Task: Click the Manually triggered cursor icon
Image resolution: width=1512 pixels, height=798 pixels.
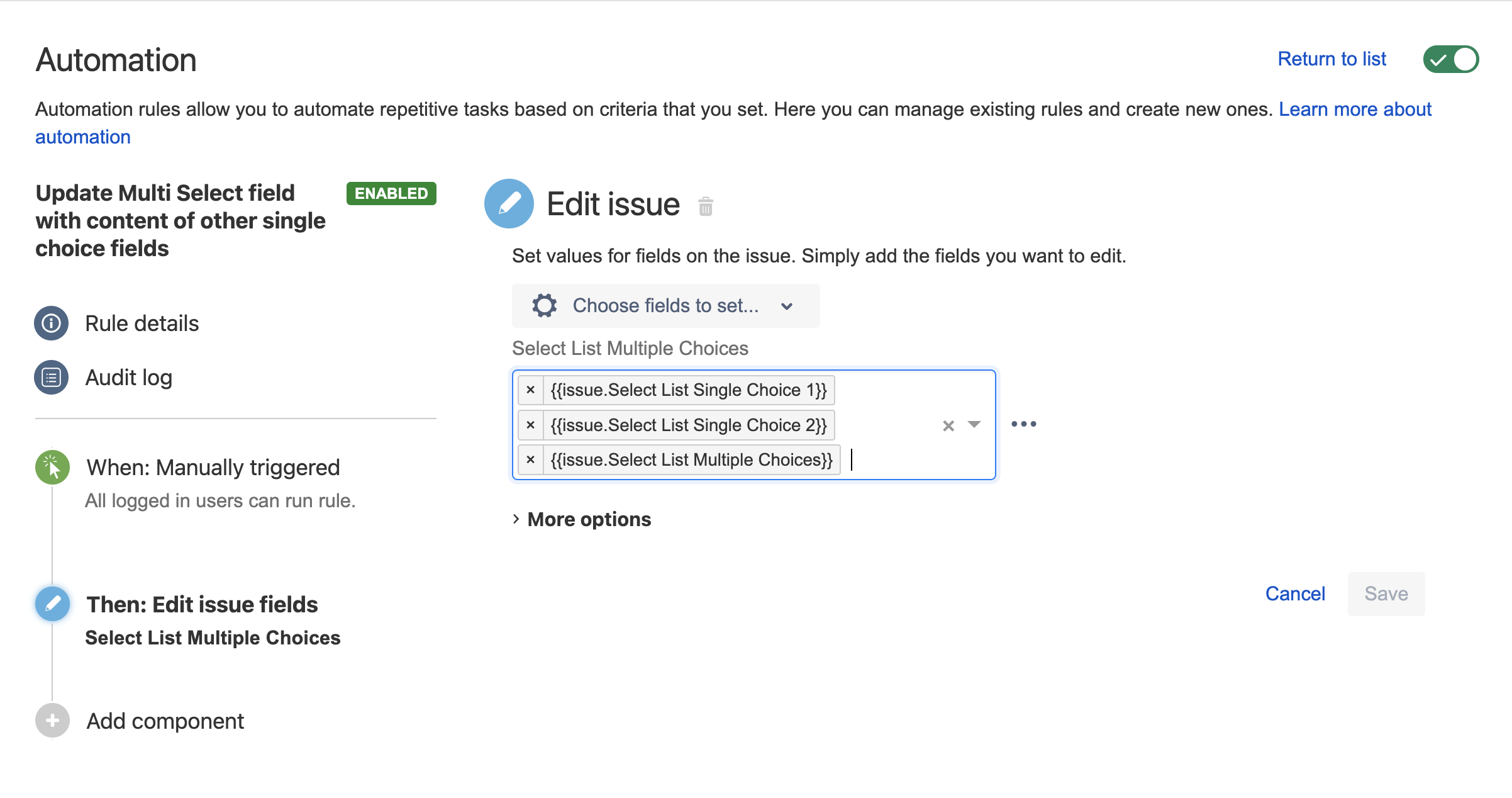Action: [52, 468]
